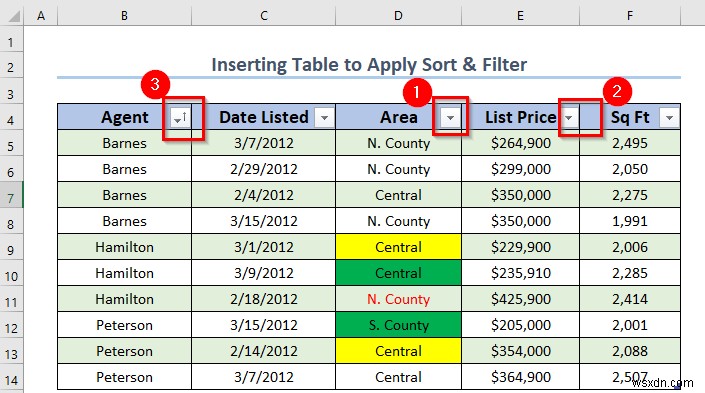Select the cell containing 2,088
Image resolution: width=705 pixels, height=393 pixels.
[x=630, y=351]
